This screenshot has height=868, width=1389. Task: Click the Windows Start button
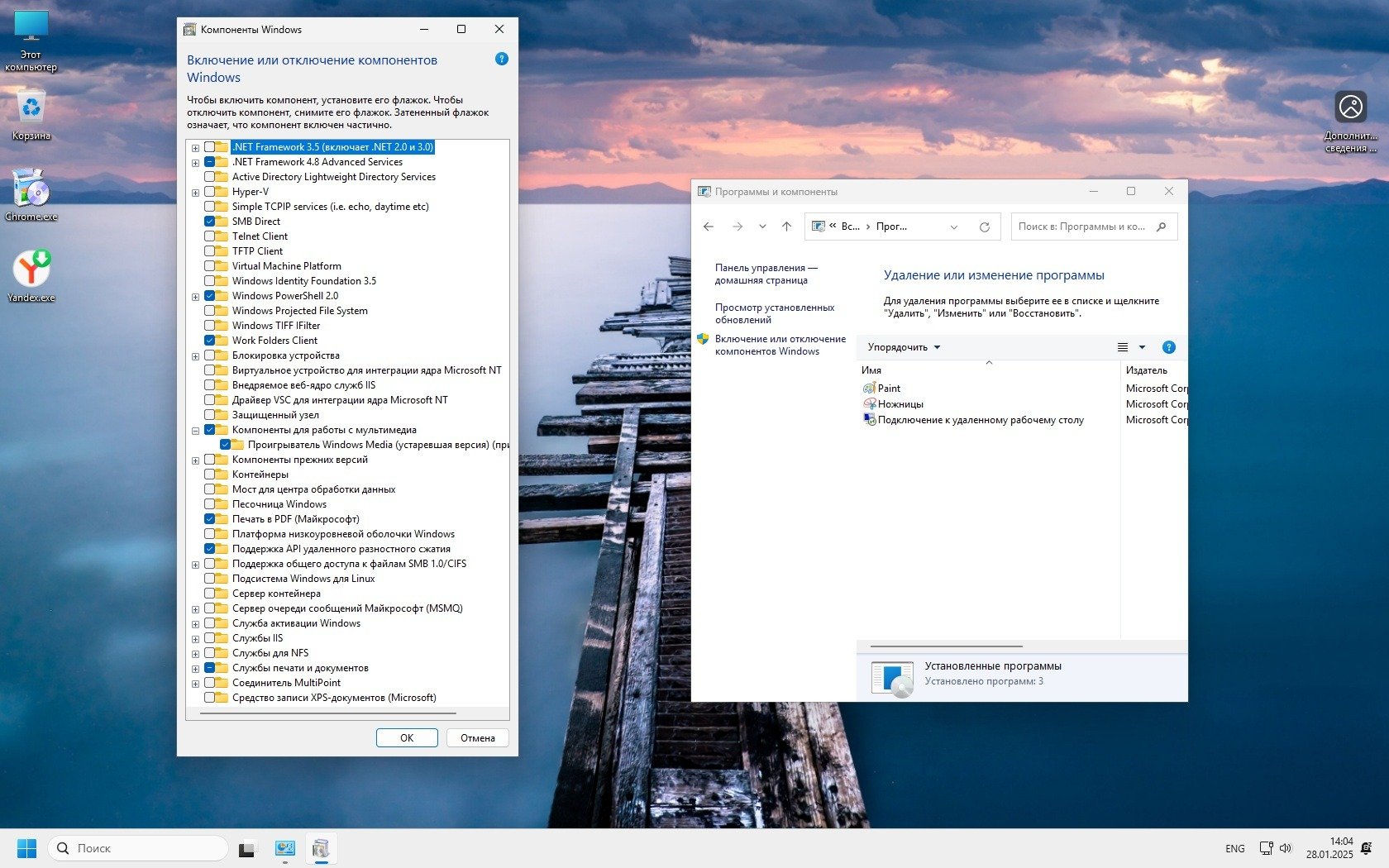point(26,848)
